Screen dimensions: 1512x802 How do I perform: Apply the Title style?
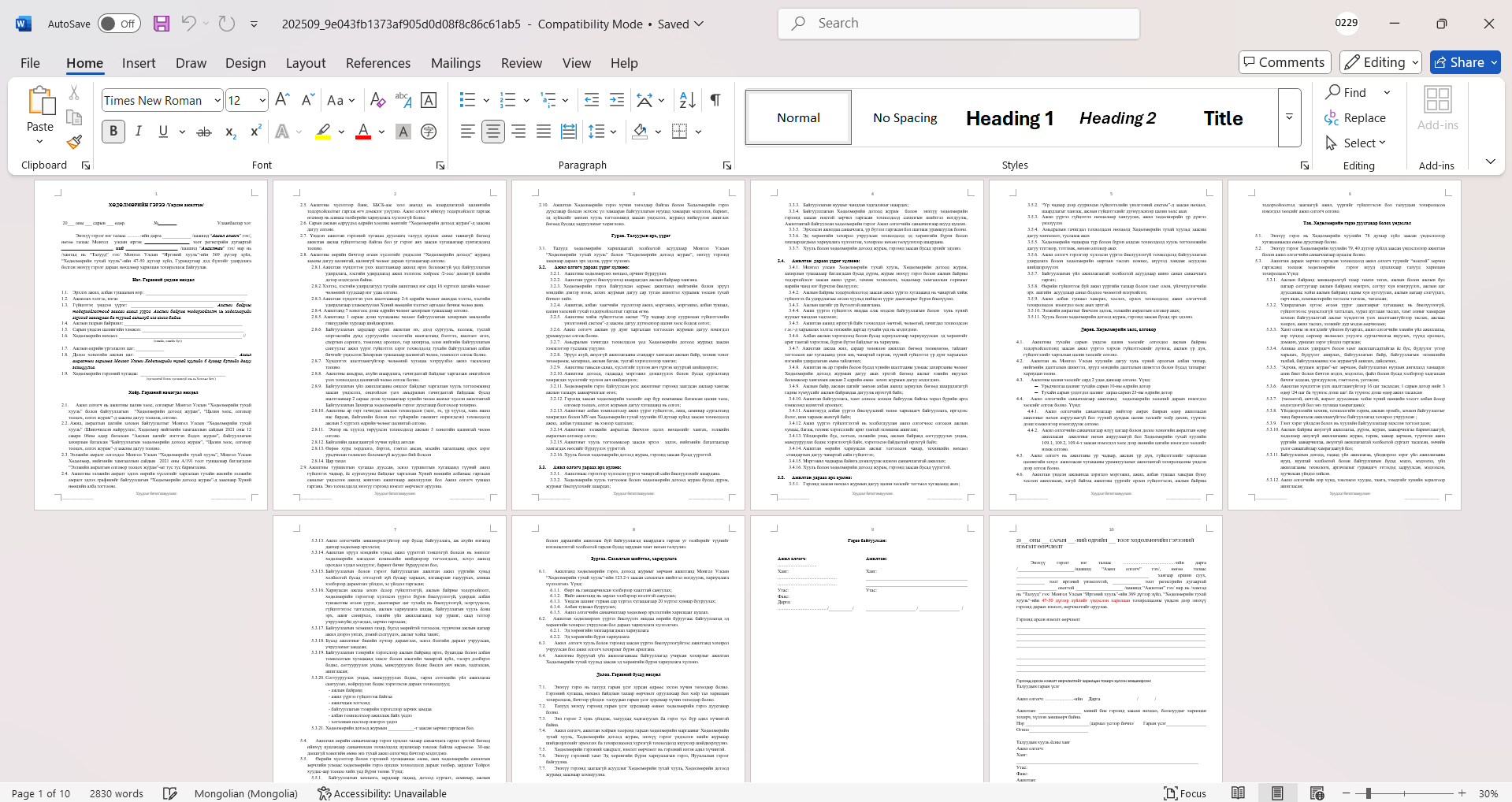click(1223, 118)
